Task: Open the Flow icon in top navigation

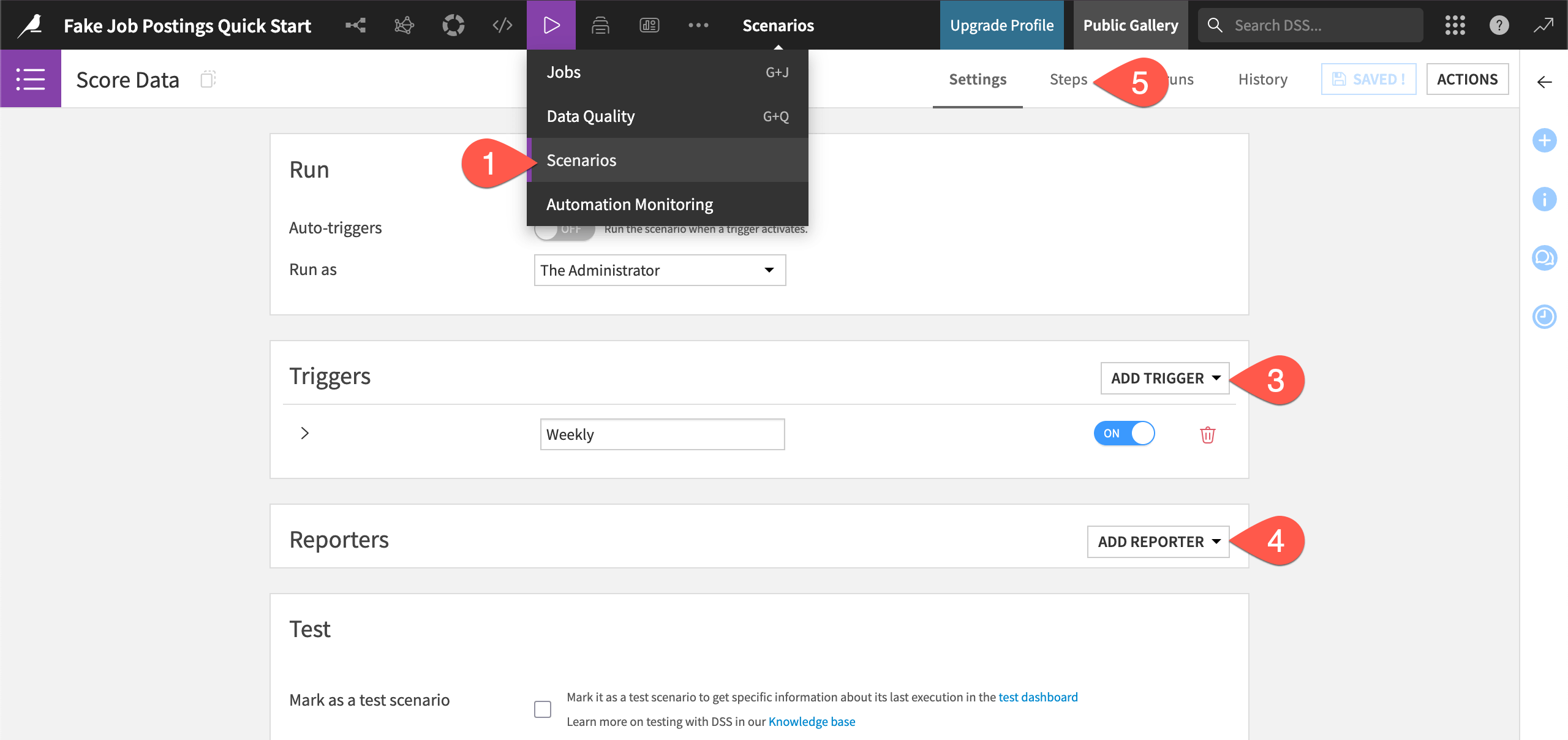Action: [x=355, y=25]
